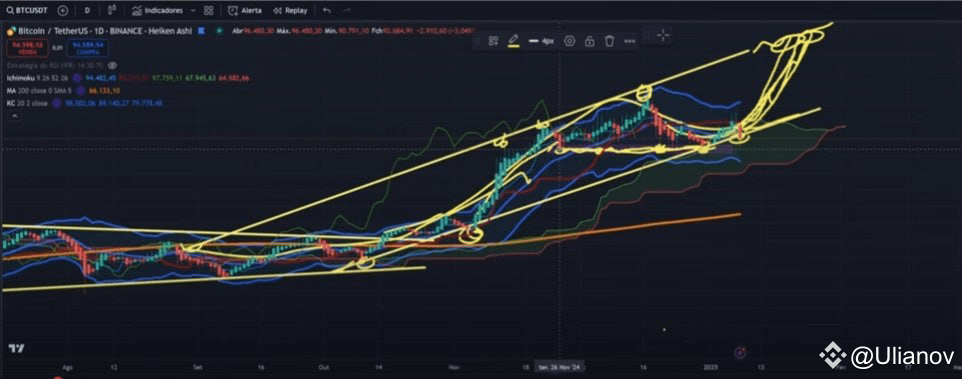962x379 pixels.
Task: Click the TradingView logo at bottom left
Action: point(17,348)
